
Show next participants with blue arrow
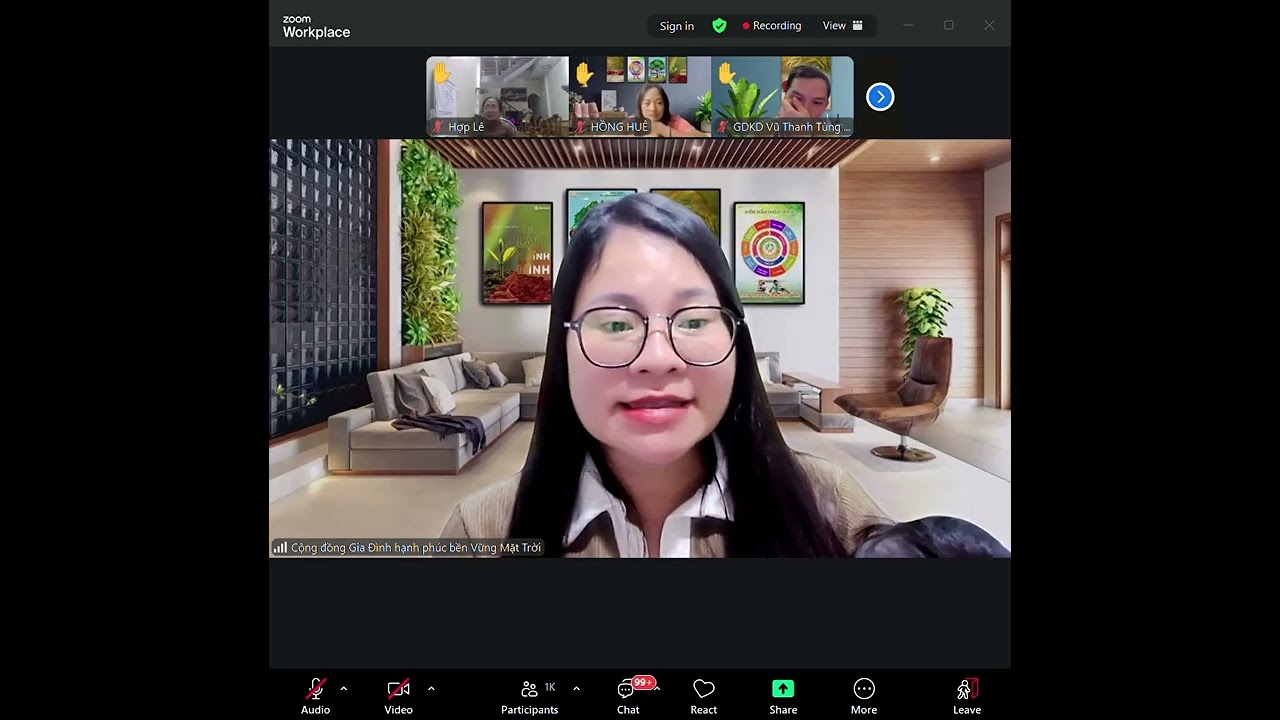(880, 97)
